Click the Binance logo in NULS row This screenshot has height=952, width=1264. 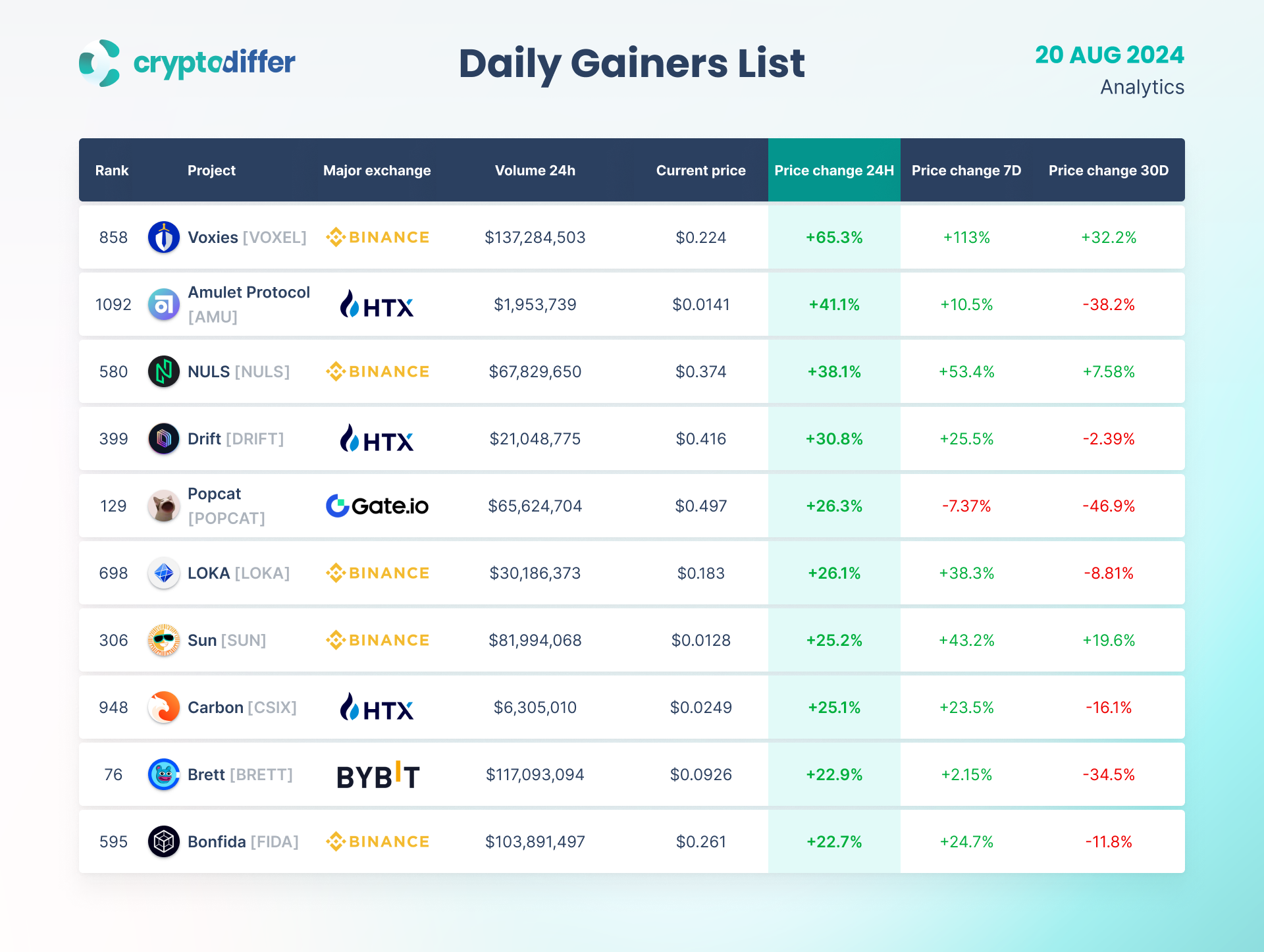377,371
